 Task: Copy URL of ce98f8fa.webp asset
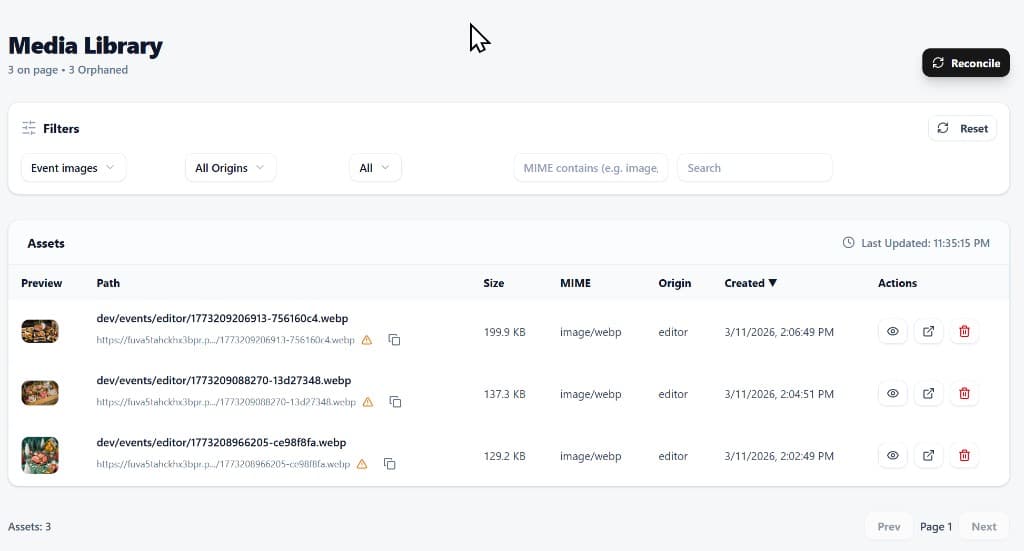[x=389, y=464]
